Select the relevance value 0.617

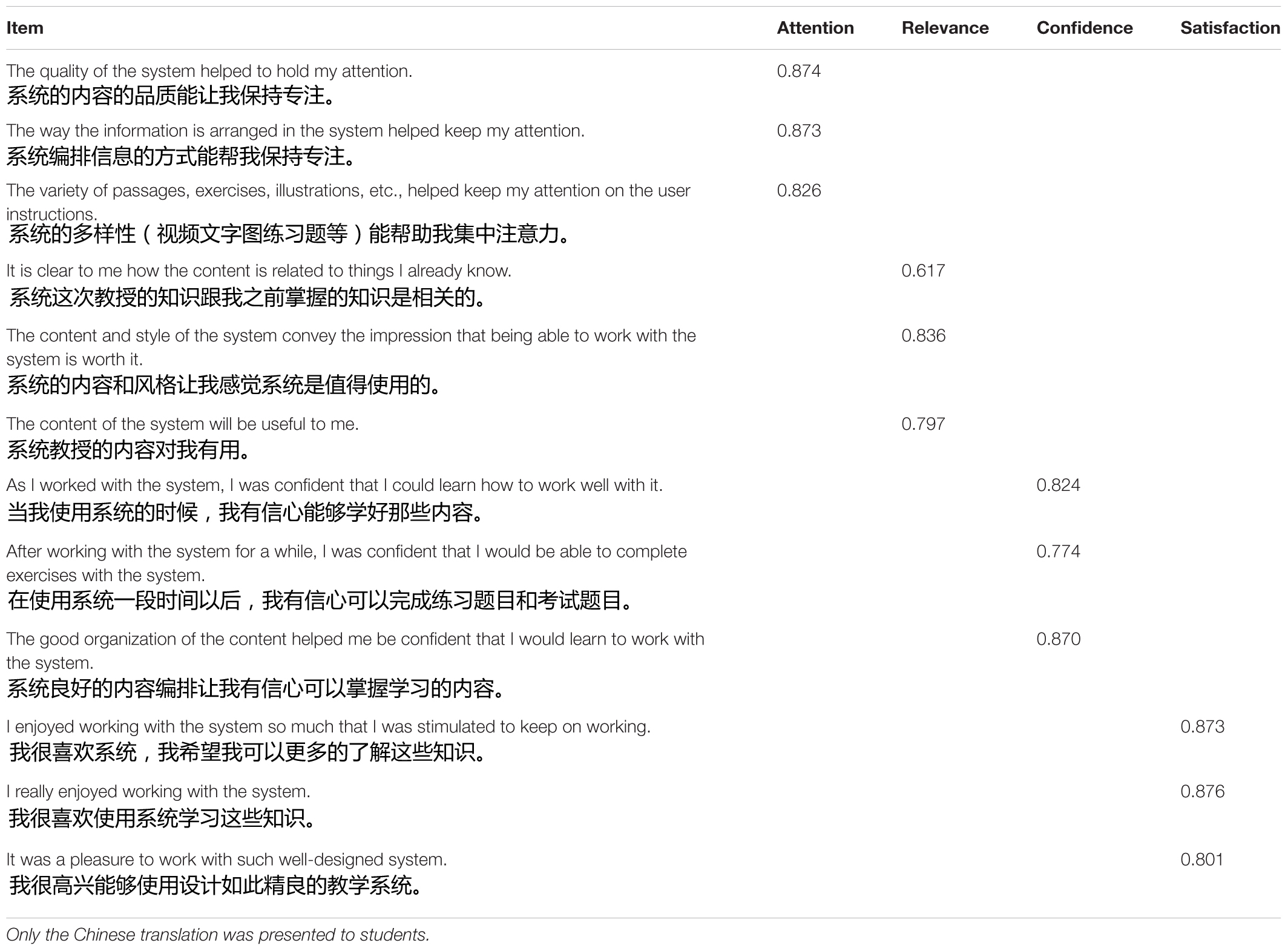(923, 271)
